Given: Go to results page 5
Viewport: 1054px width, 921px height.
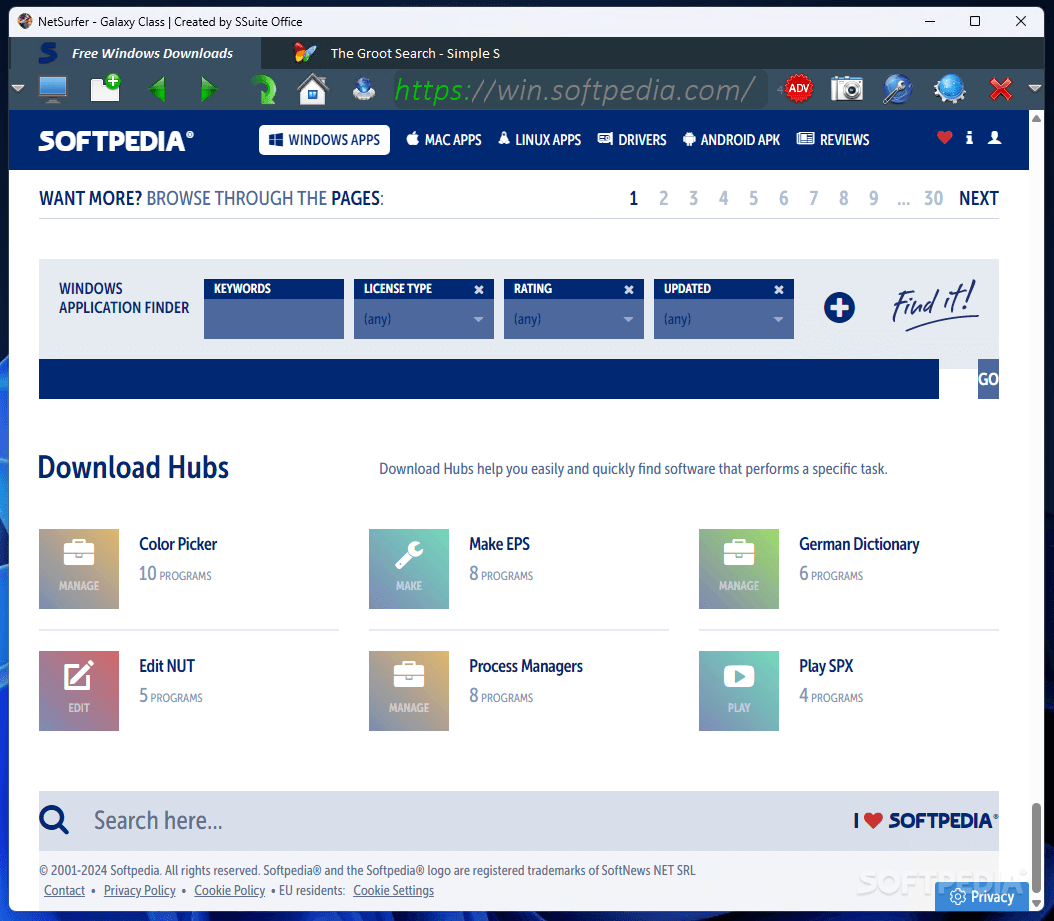Looking at the screenshot, I should 754,198.
